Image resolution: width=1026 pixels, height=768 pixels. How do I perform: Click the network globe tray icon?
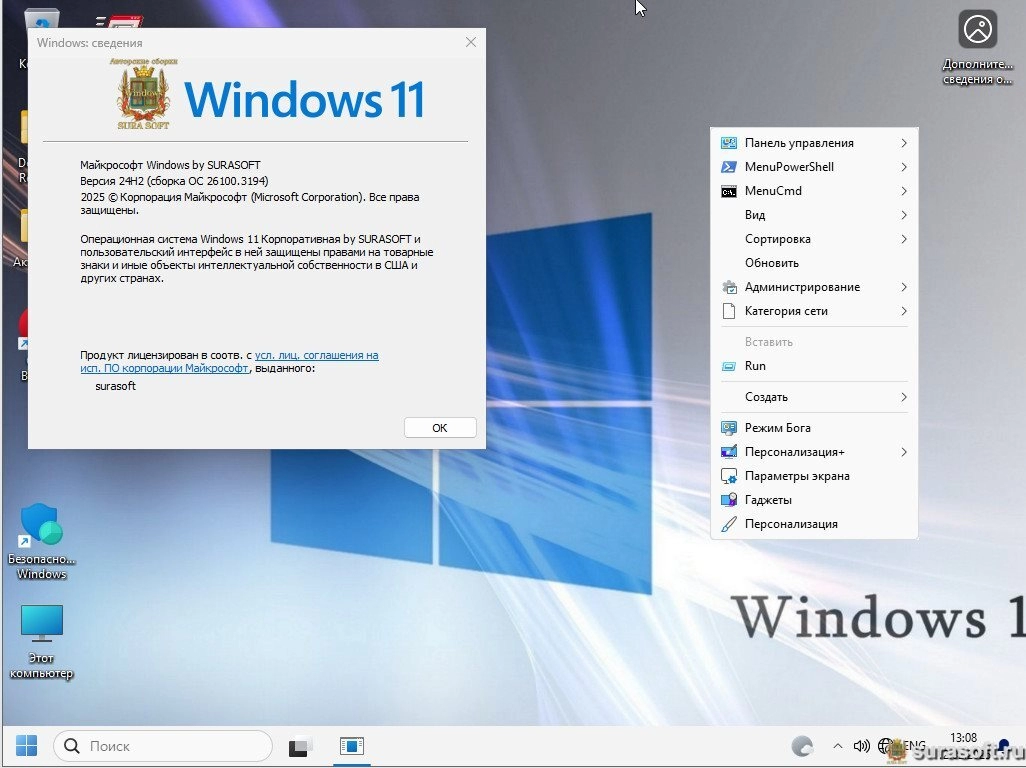coord(886,746)
